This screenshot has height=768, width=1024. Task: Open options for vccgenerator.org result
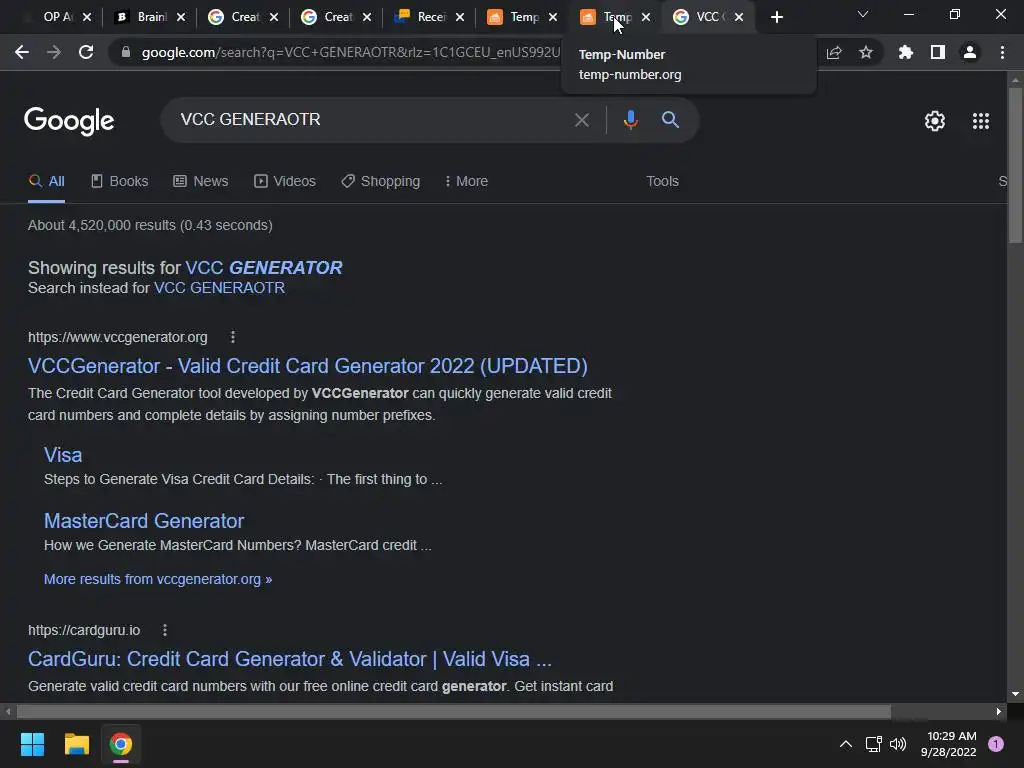click(x=232, y=337)
